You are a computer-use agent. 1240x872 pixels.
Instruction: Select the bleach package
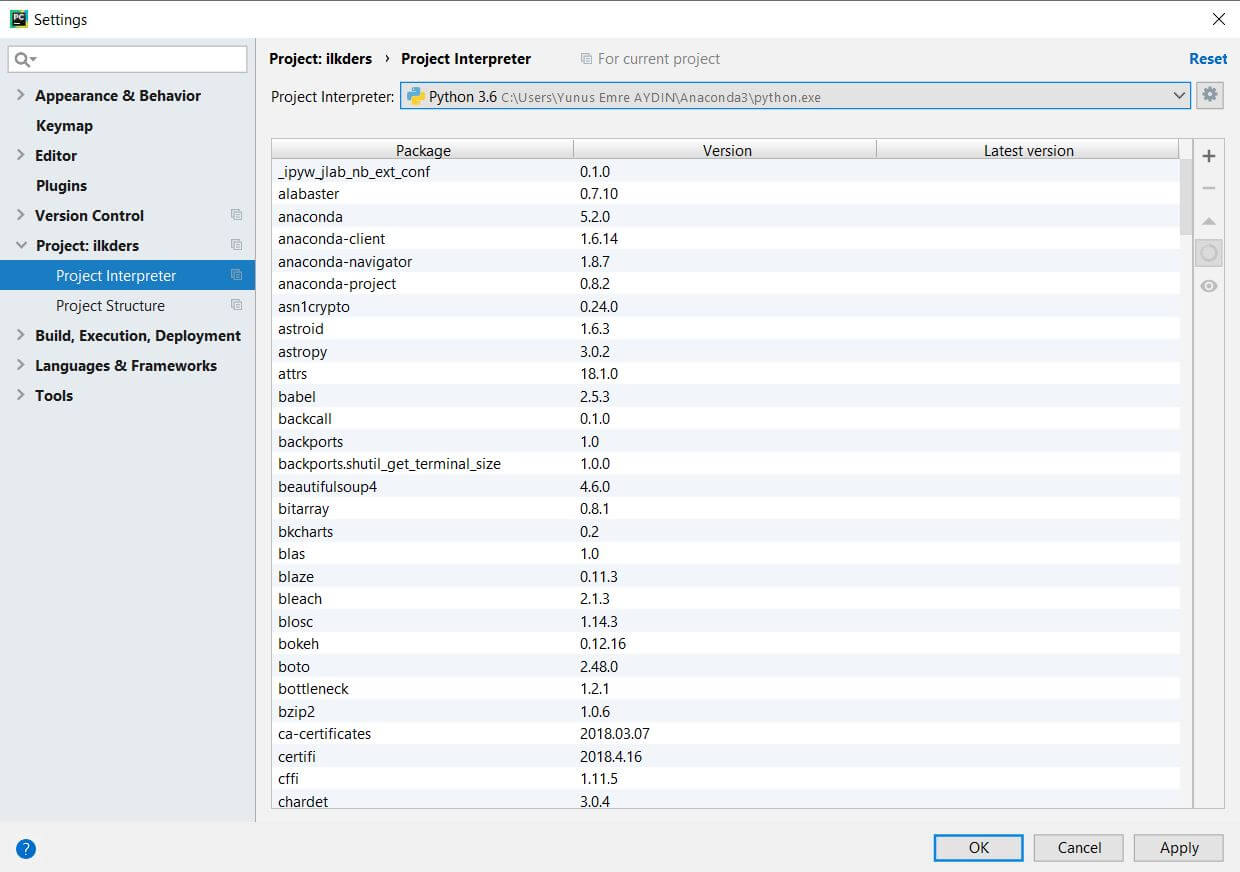click(726, 599)
